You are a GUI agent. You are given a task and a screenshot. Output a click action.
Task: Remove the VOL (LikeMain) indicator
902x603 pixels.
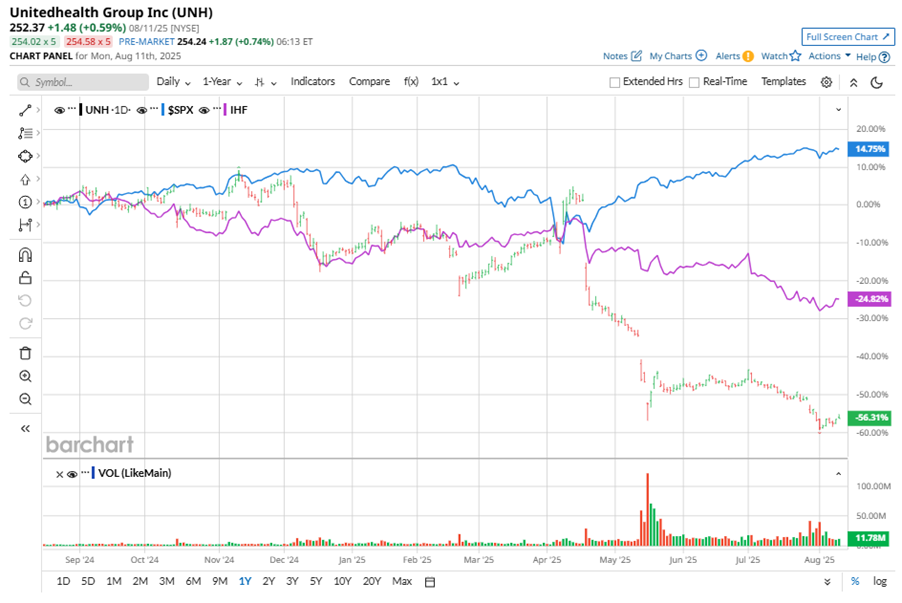tap(59, 474)
